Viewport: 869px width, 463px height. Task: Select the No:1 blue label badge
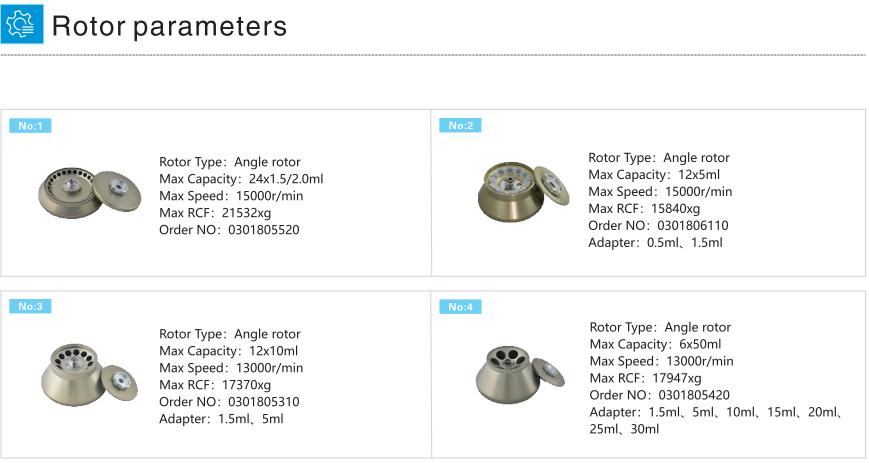30,126
